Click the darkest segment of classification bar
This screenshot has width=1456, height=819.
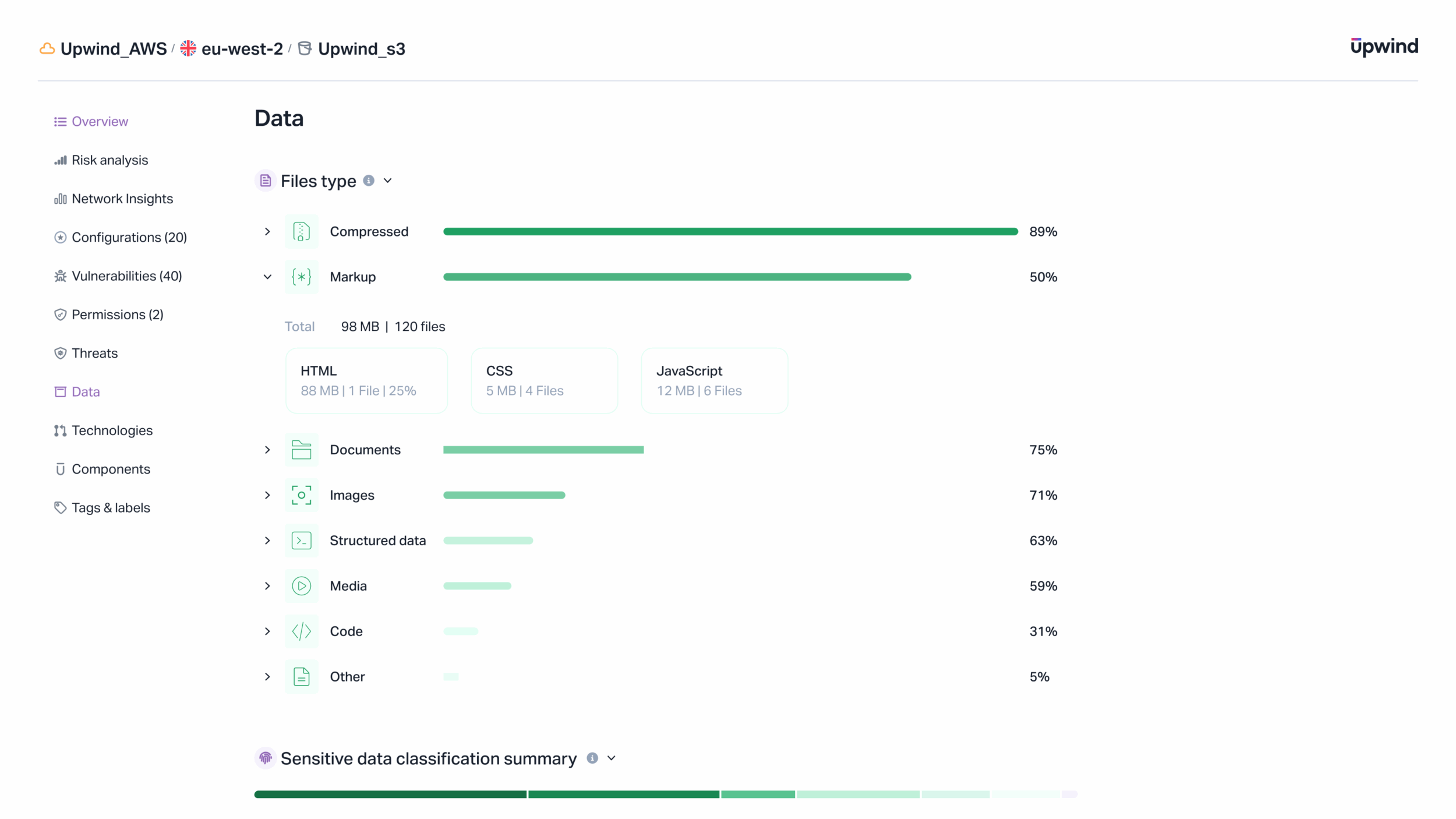pos(390,794)
